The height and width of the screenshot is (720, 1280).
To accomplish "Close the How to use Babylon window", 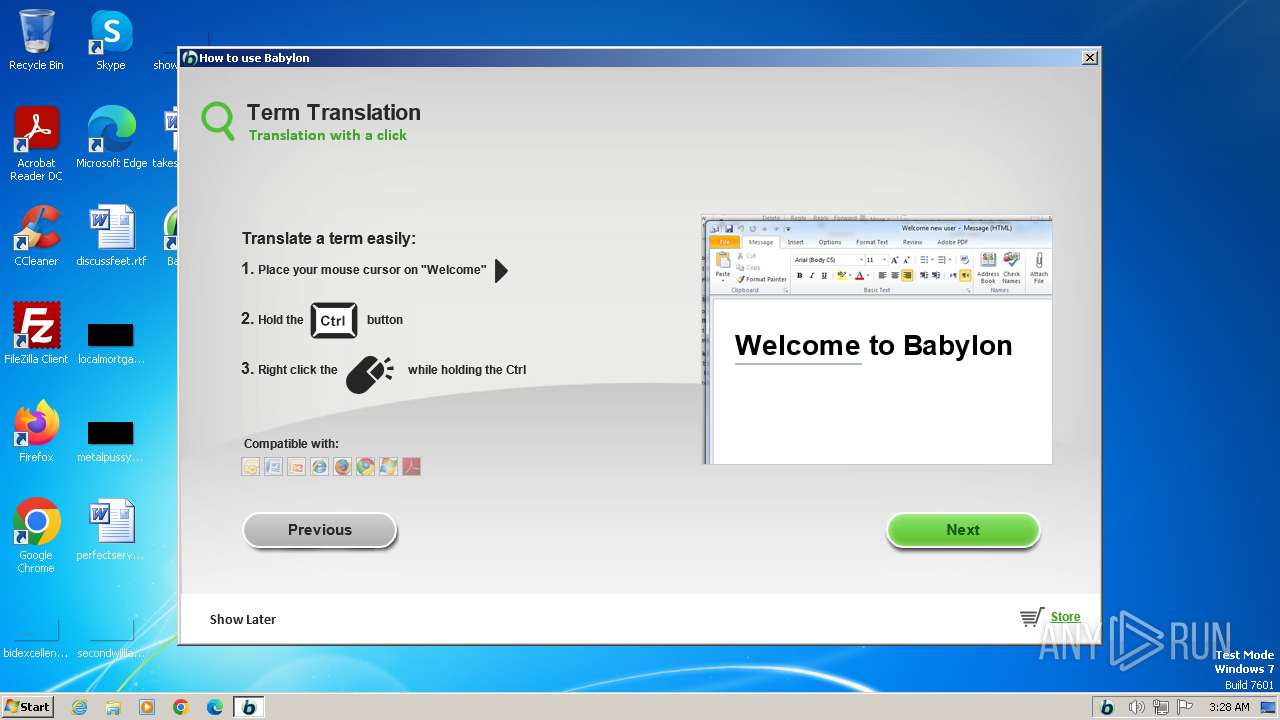I will [1090, 58].
